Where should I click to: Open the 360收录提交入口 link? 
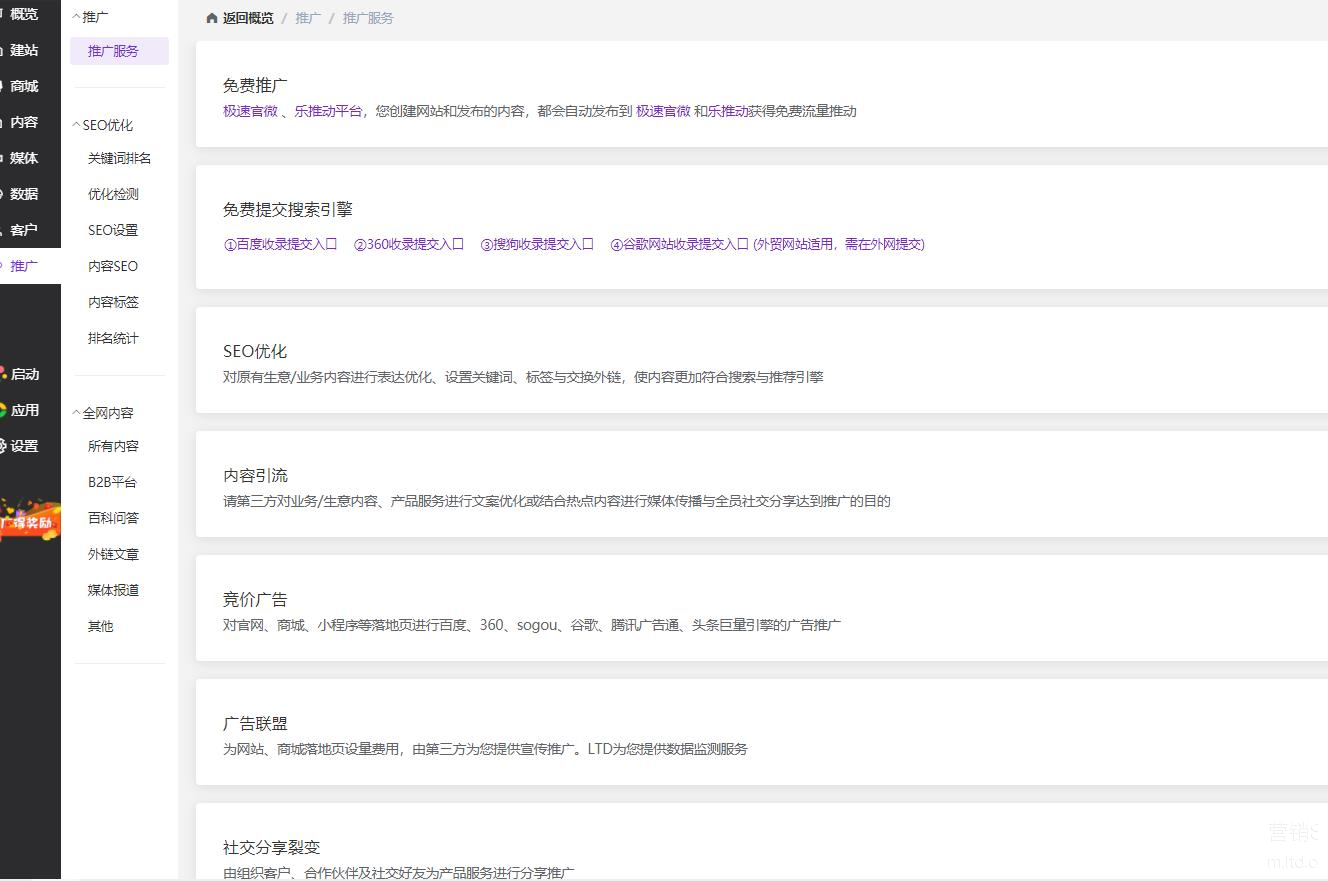[409, 244]
